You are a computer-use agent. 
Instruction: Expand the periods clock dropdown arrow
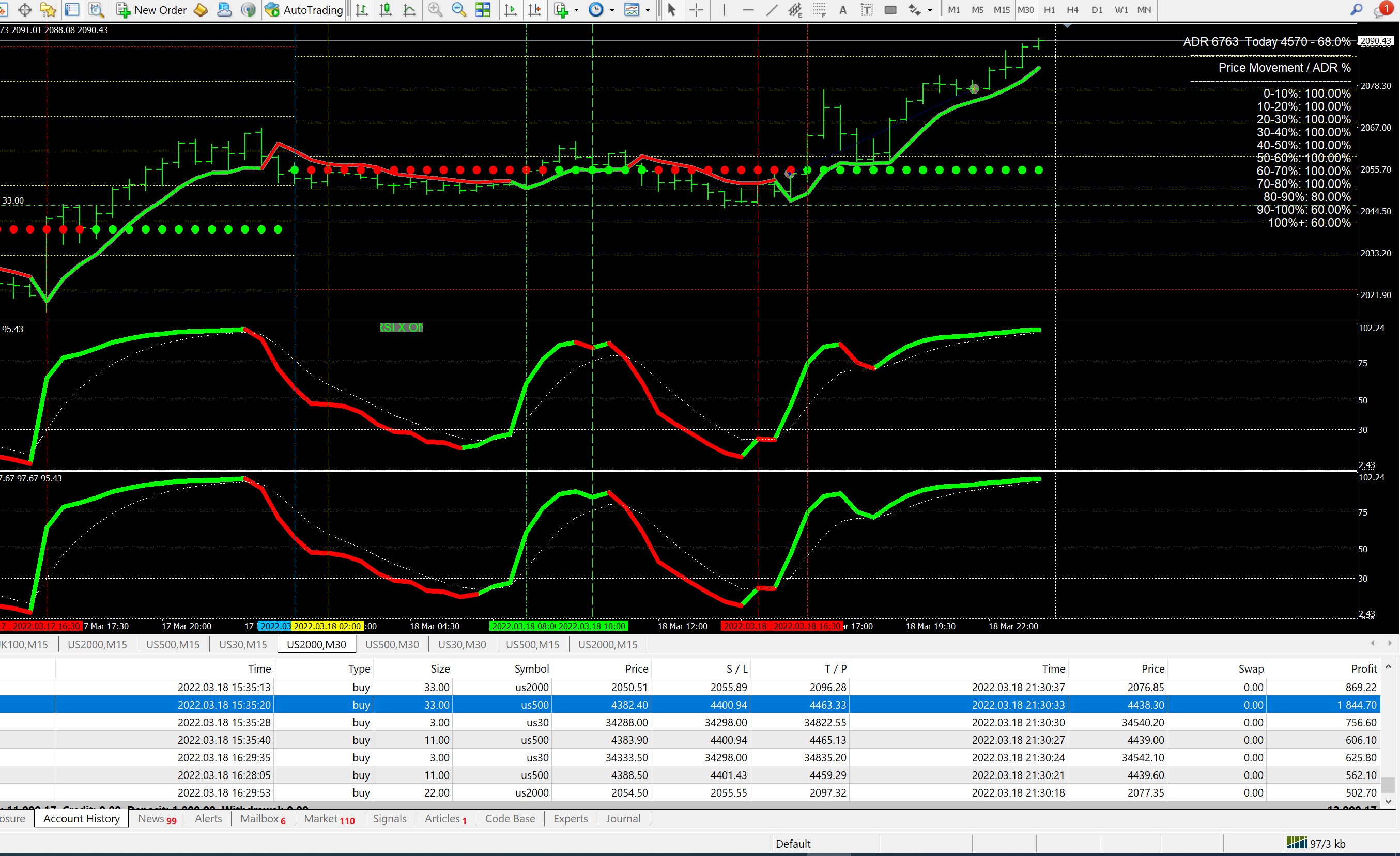pos(612,10)
